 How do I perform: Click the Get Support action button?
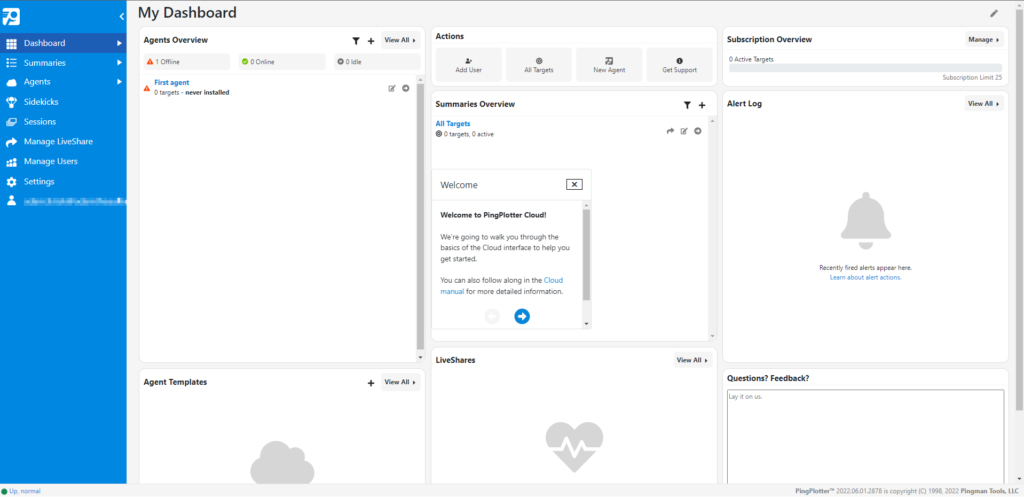pyautogui.click(x=679, y=65)
